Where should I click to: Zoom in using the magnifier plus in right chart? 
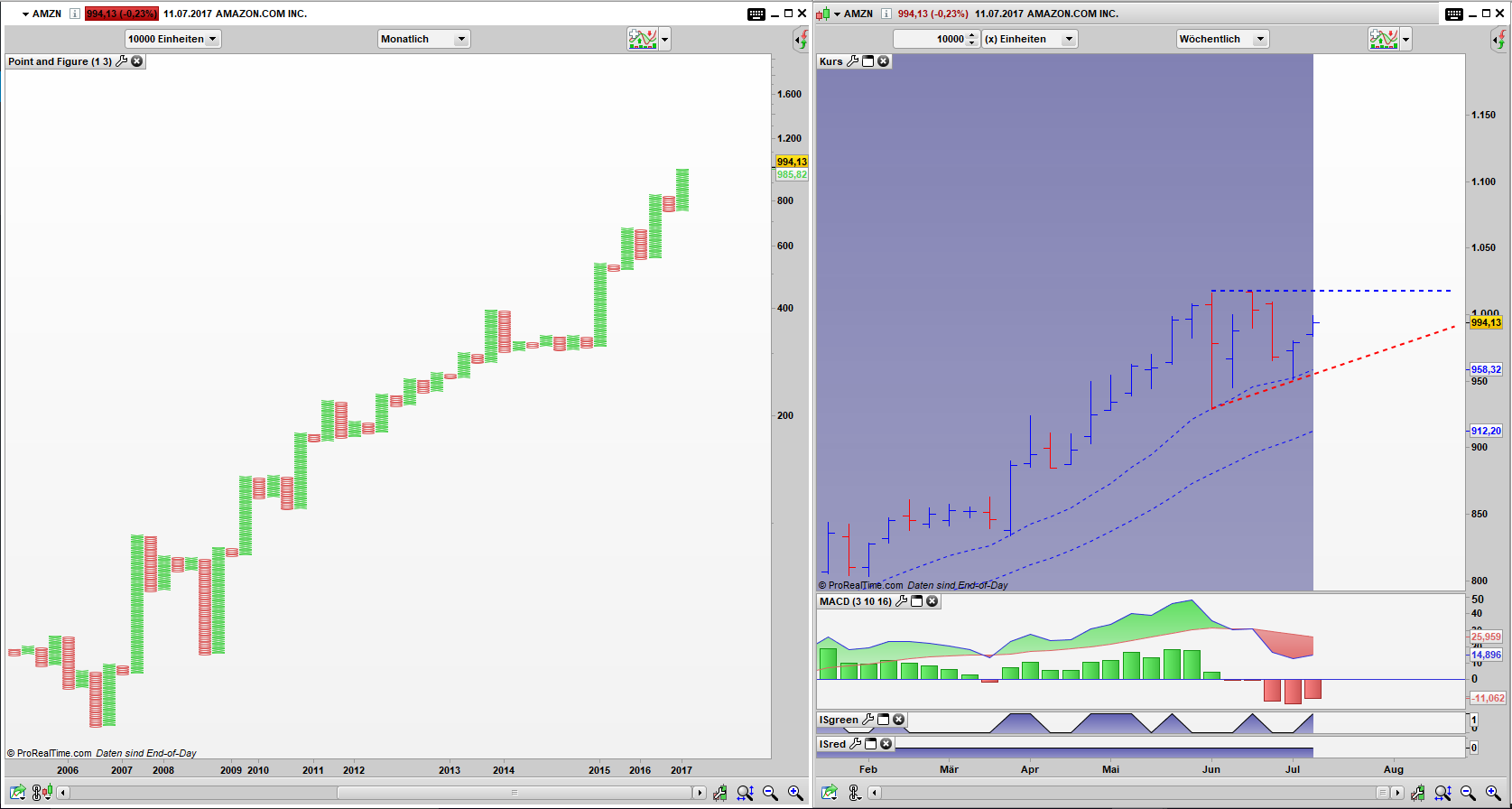click(x=1492, y=793)
